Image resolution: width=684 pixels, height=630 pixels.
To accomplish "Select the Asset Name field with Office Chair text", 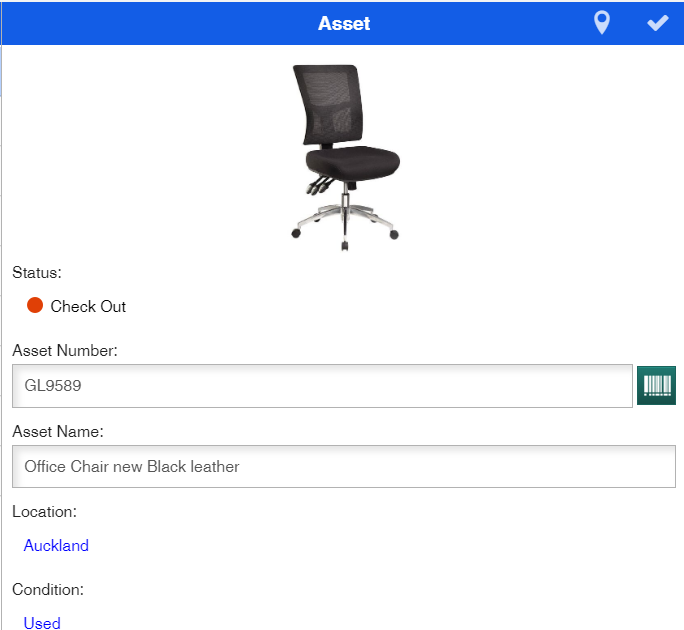I will 344,466.
